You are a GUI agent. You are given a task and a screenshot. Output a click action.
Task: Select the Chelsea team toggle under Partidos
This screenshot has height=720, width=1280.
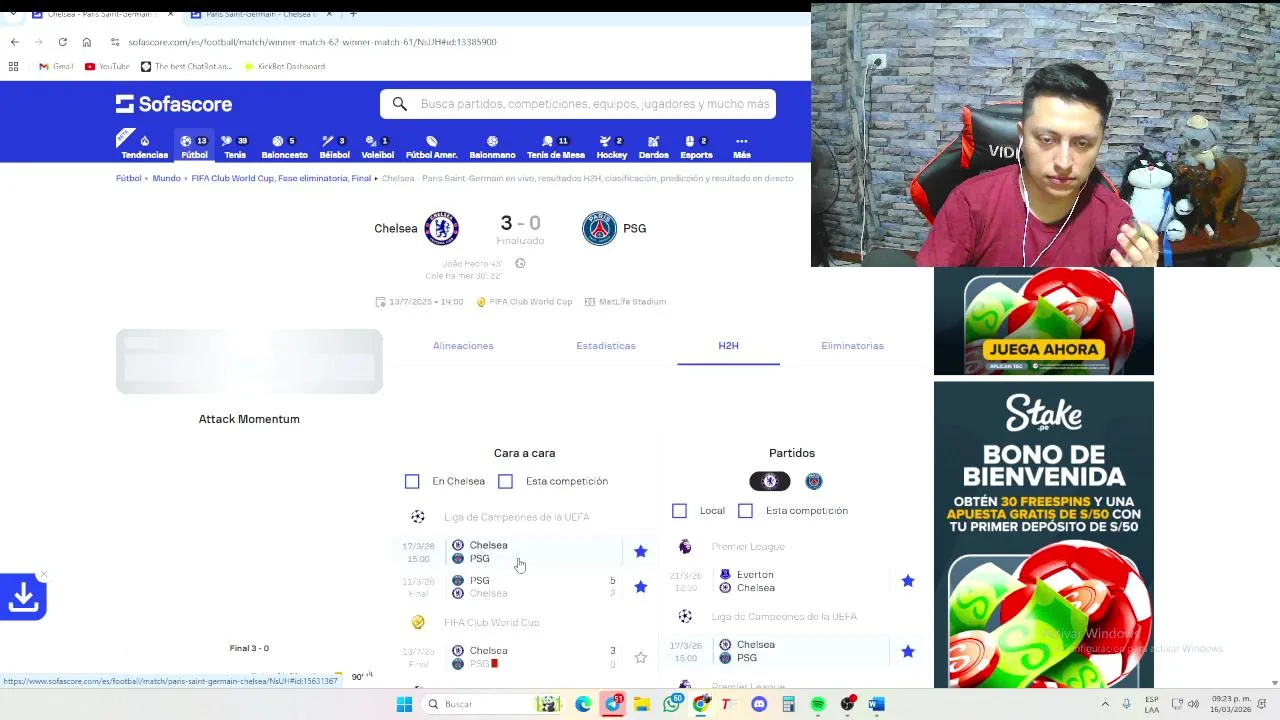point(770,481)
